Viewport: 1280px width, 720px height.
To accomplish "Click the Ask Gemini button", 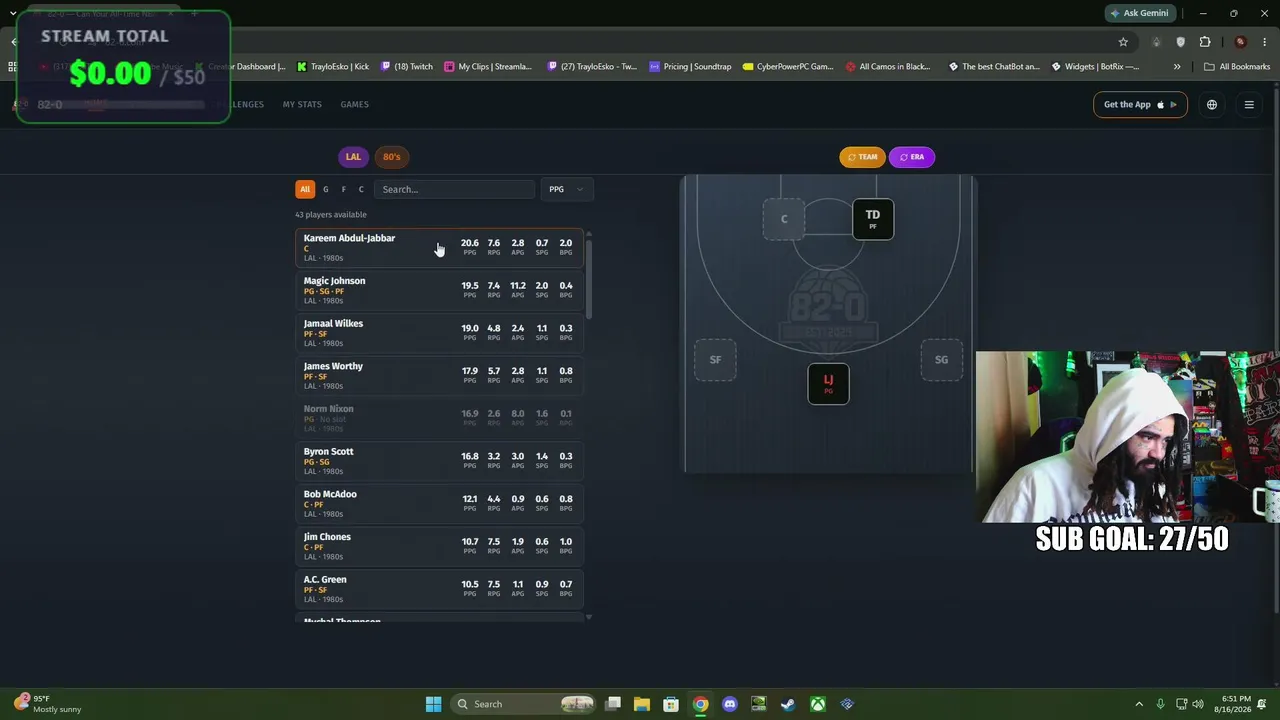I will pyautogui.click(x=1138, y=13).
